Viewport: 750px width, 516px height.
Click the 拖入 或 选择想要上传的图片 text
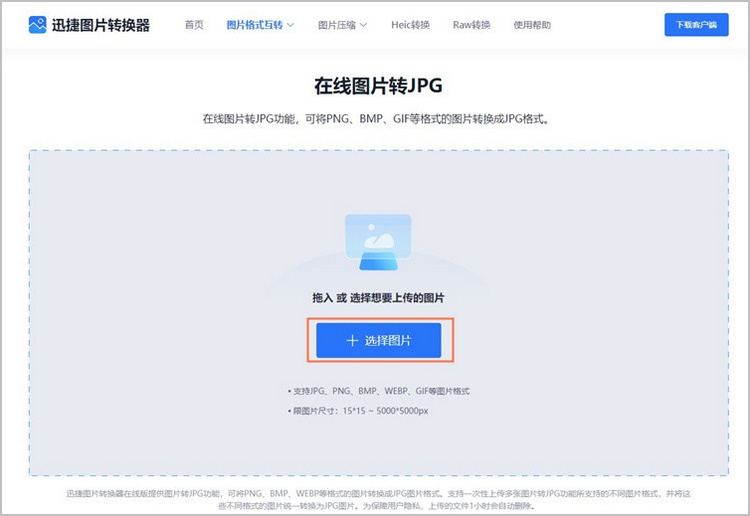point(378,298)
